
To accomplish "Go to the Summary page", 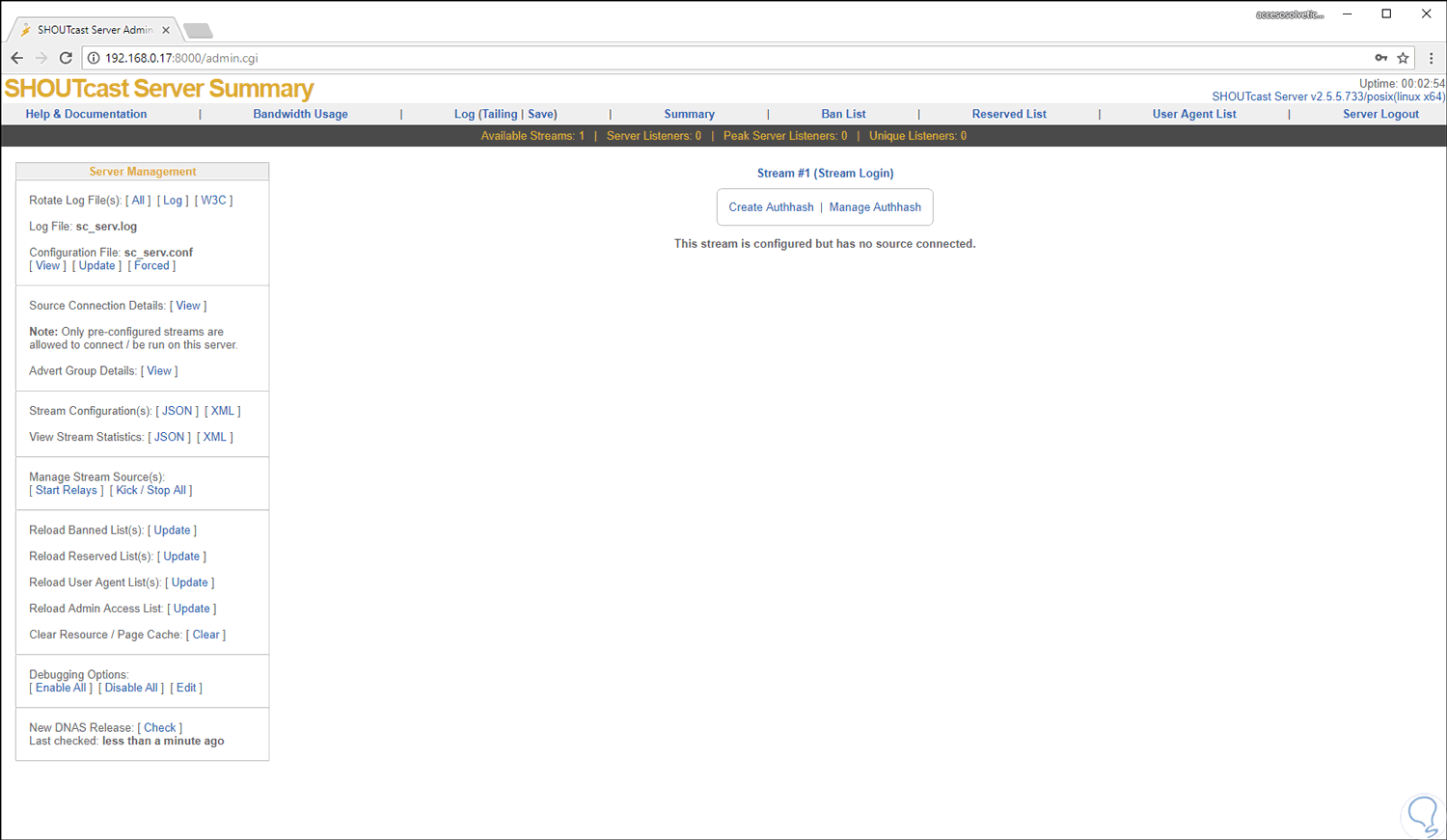I will (689, 114).
